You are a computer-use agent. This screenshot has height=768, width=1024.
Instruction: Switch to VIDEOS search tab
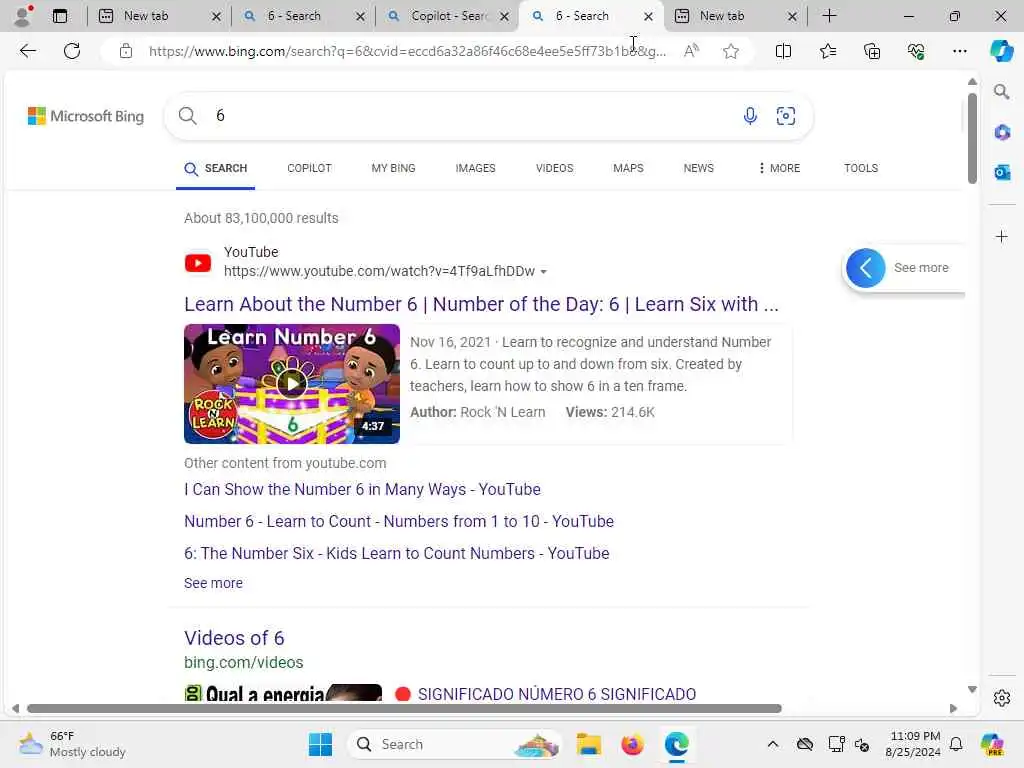(554, 168)
